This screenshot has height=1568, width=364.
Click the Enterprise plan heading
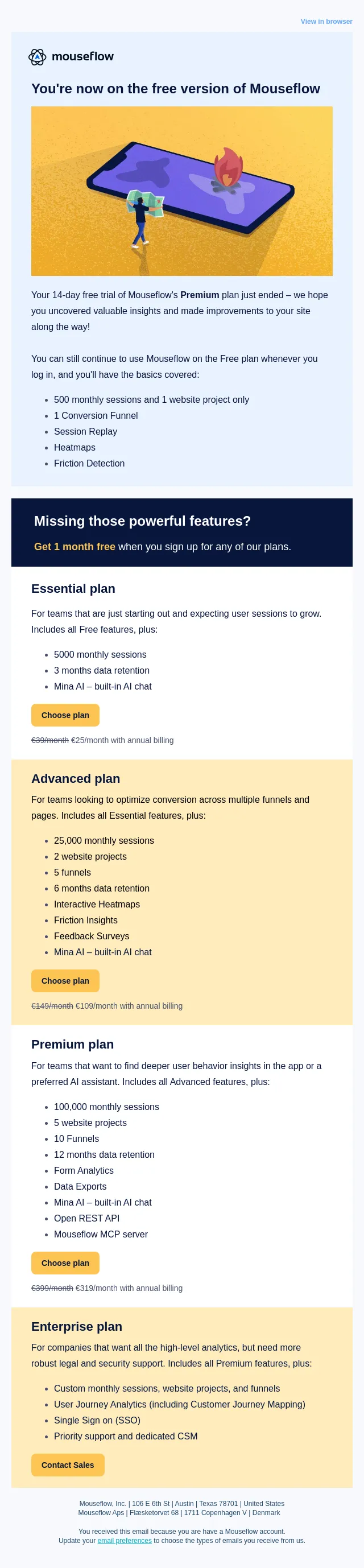click(77, 1326)
